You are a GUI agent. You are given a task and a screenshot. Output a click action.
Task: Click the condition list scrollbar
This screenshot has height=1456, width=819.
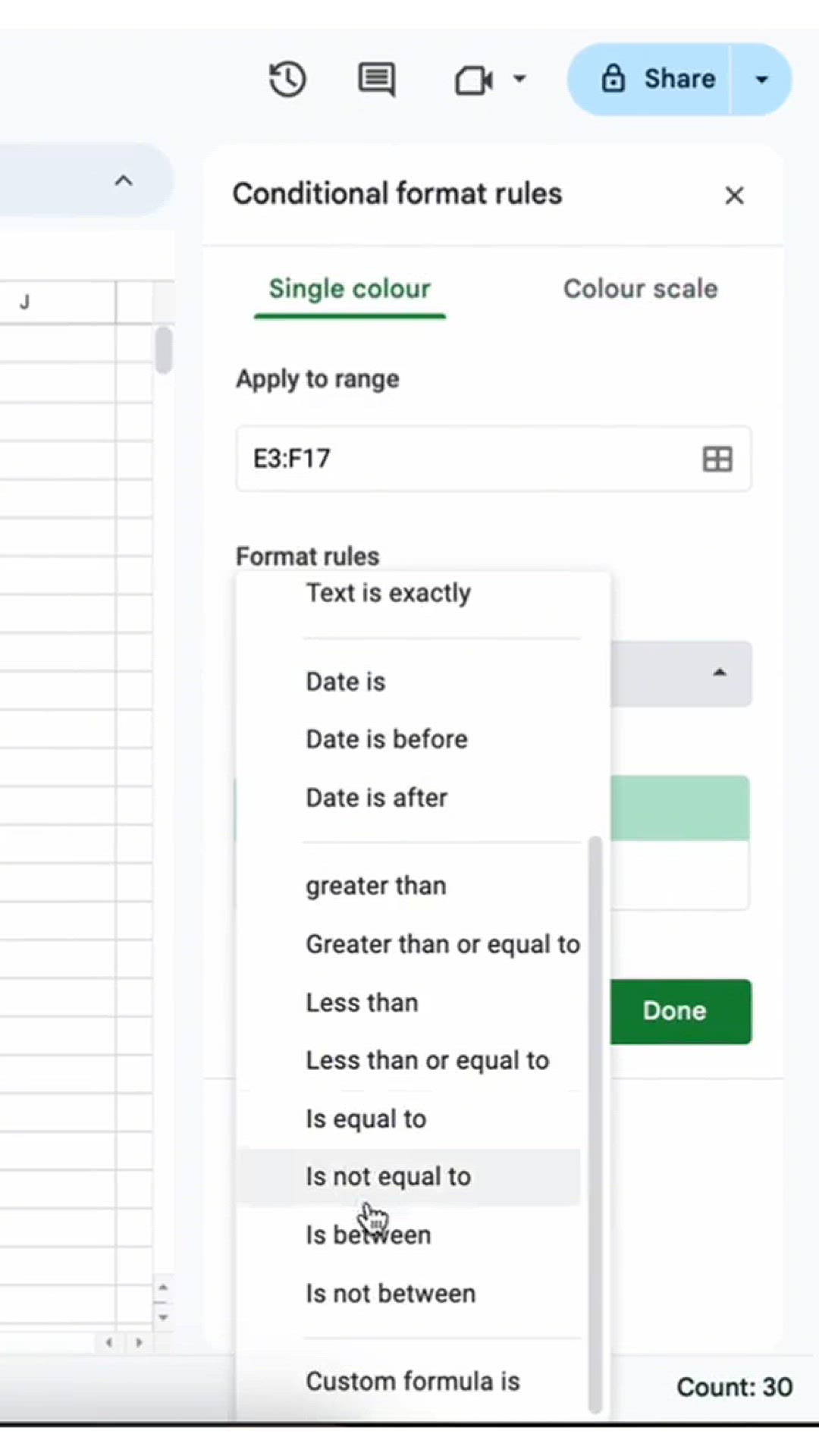595,1122
